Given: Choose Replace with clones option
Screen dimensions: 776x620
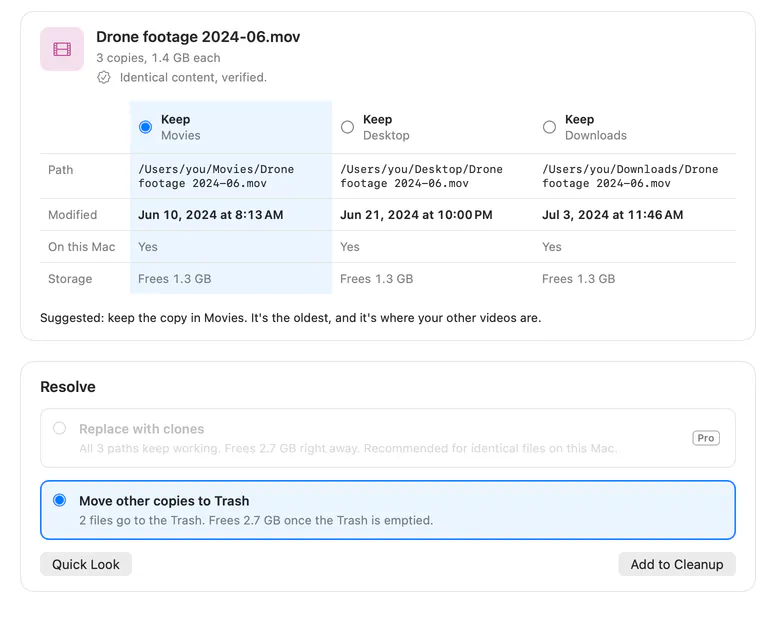Looking at the screenshot, I should point(388,438).
